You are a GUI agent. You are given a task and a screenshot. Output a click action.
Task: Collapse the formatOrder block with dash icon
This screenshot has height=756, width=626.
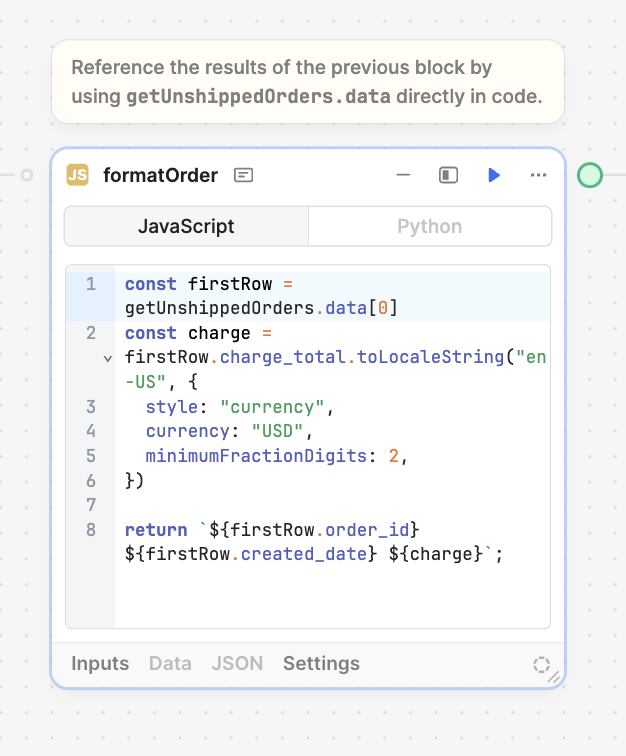point(403,175)
